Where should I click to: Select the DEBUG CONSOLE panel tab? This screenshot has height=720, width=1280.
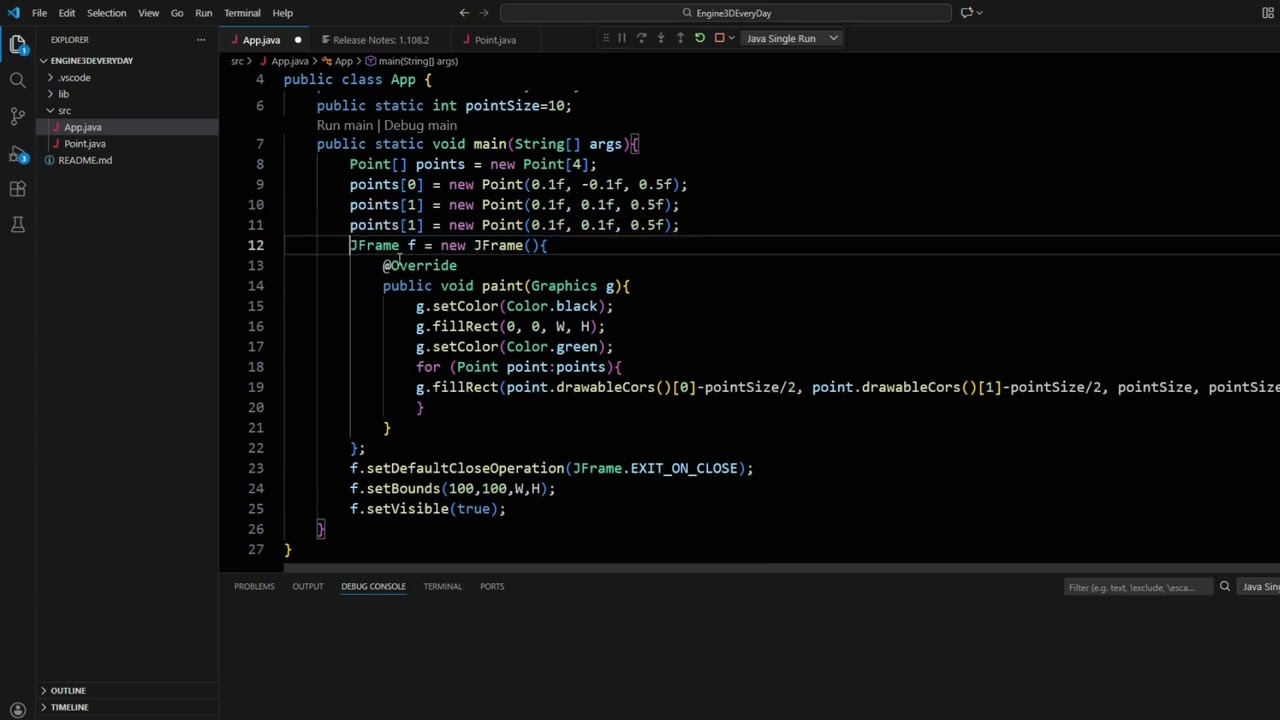[x=373, y=587]
